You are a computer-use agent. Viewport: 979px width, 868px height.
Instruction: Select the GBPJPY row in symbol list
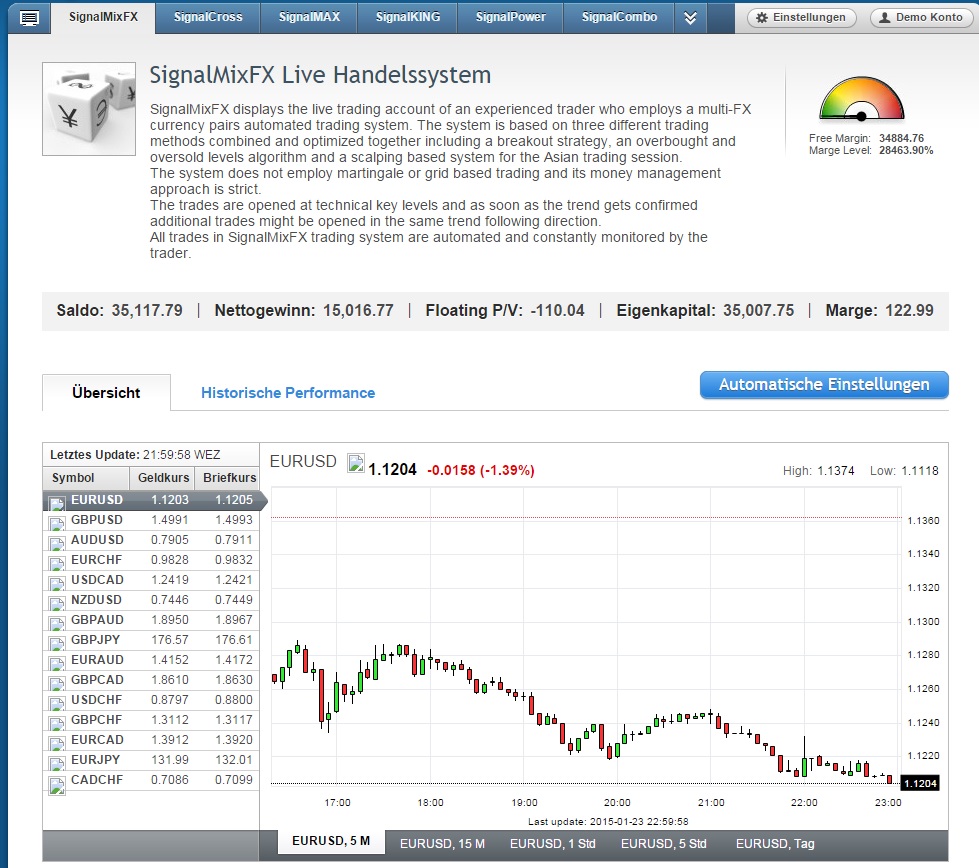point(150,640)
